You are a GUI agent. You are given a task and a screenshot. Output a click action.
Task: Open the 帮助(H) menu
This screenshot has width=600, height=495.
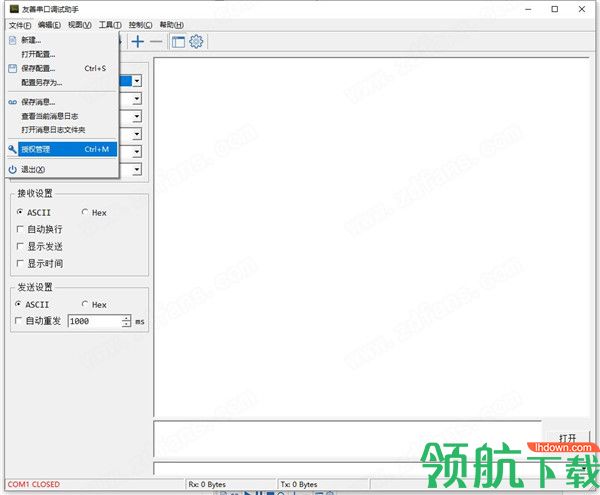click(171, 25)
